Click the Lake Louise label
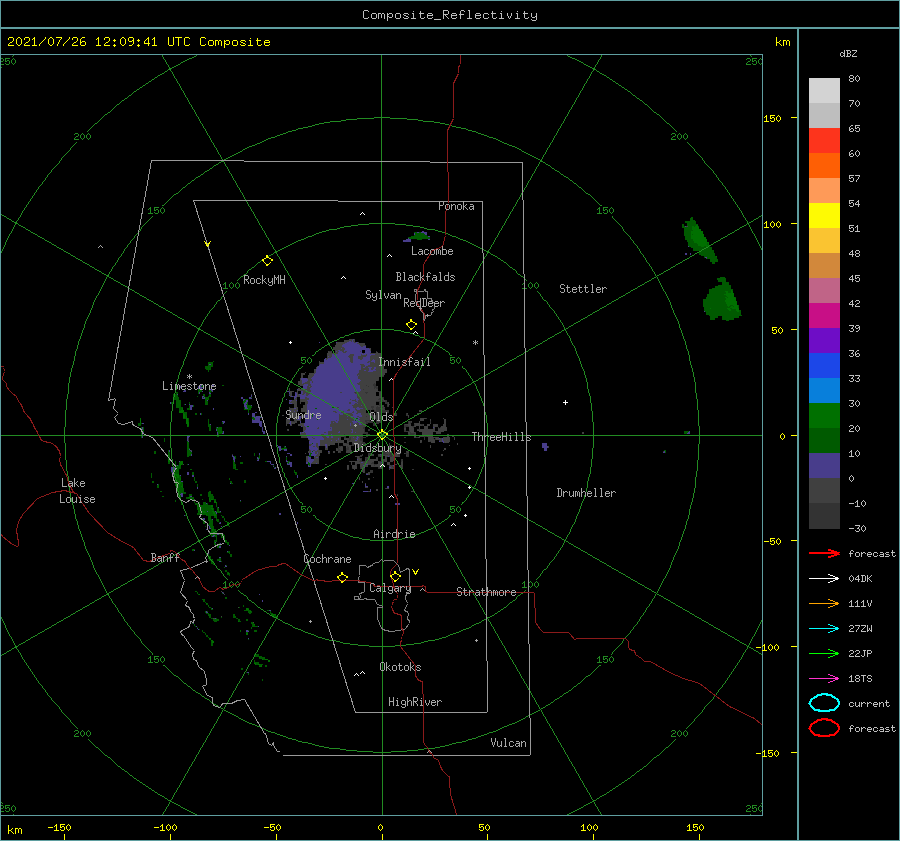This screenshot has width=900, height=841. (x=77, y=491)
